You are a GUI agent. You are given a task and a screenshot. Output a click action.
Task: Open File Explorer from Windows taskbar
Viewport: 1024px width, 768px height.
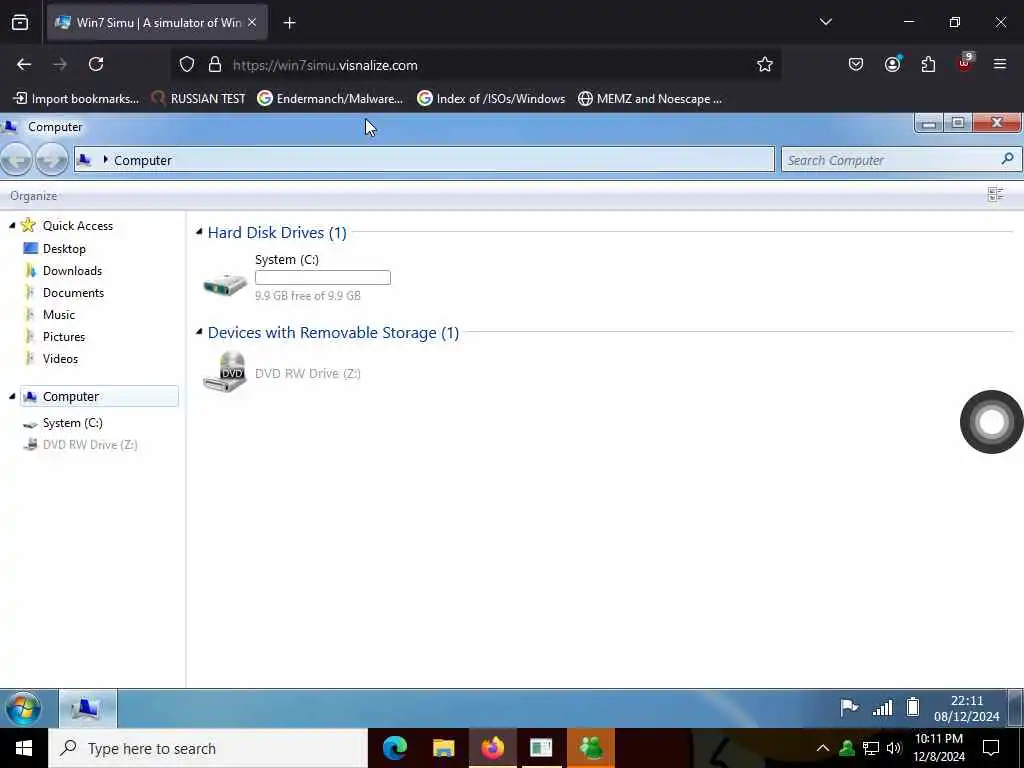443,748
